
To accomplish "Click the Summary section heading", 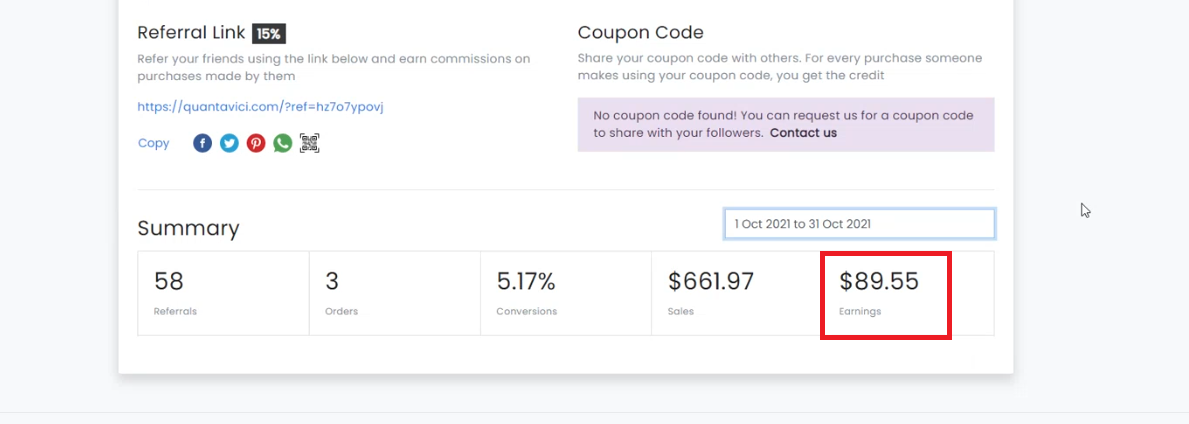I will pyautogui.click(x=188, y=228).
